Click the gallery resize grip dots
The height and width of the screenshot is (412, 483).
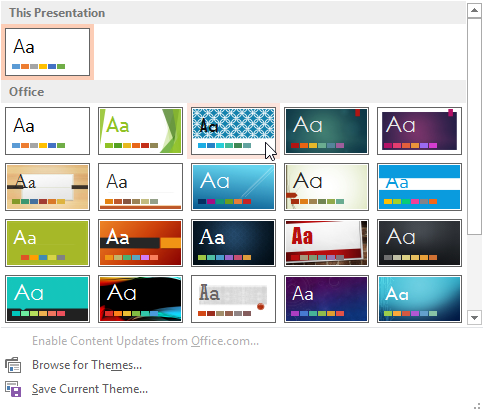pyautogui.click(x=477, y=406)
